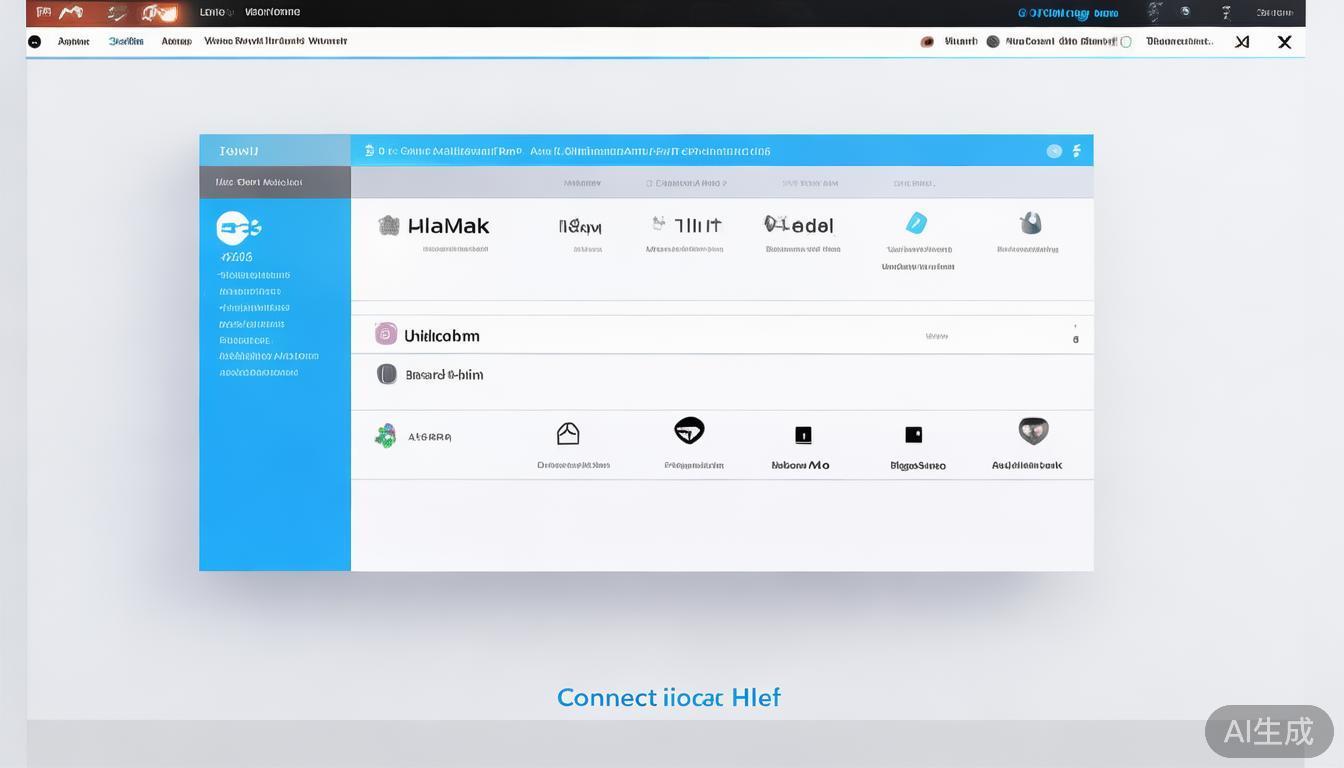Click the HlaMak app icon
The width and height of the screenshot is (1344, 768).
[388, 226]
